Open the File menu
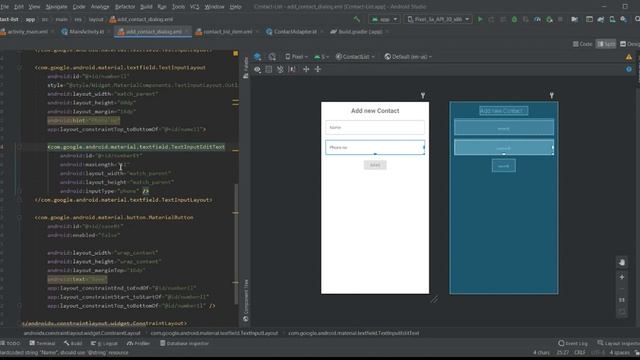Image resolution: width=640 pixels, height=360 pixels. (4, 7)
